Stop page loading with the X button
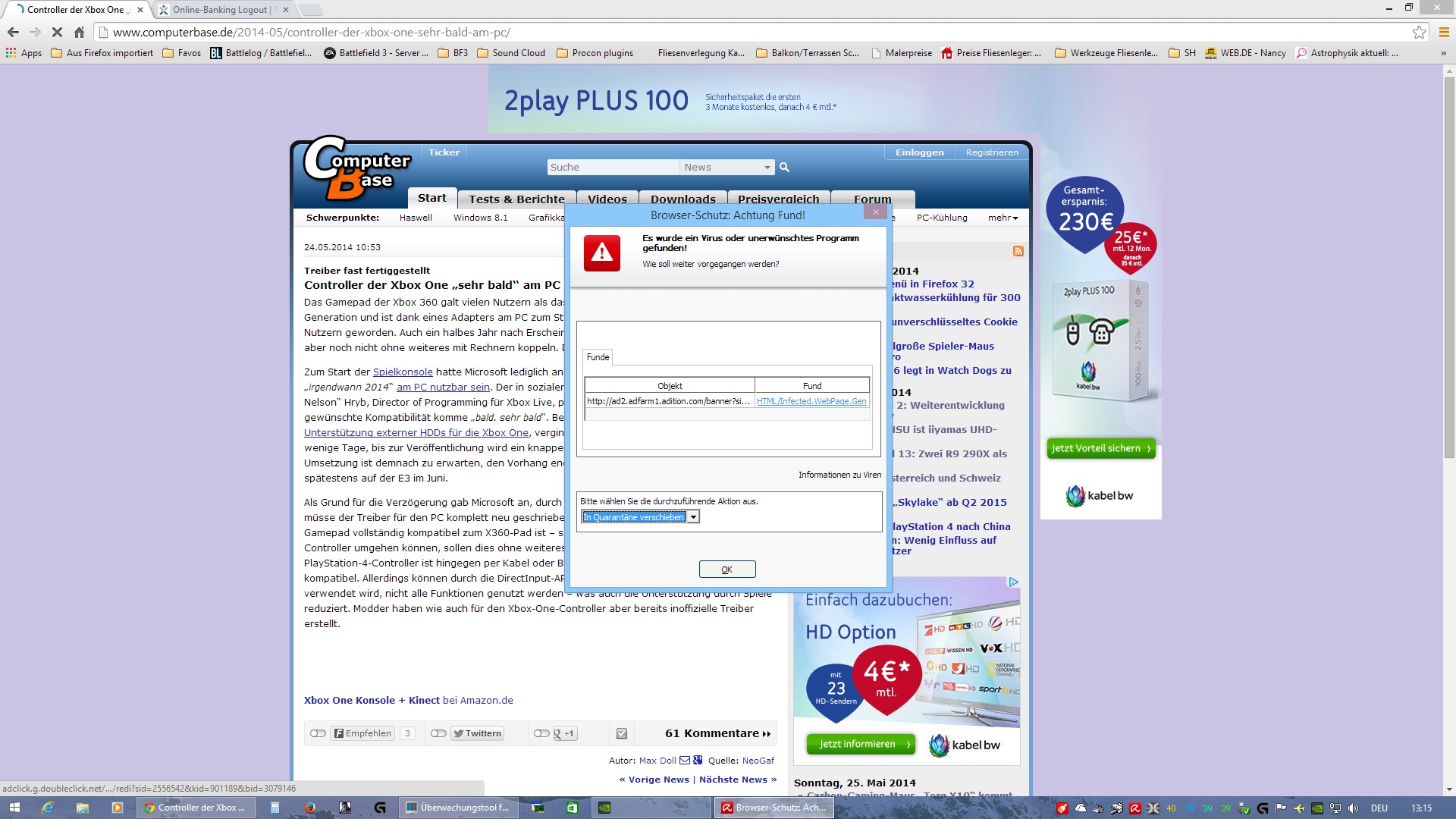 click(57, 32)
